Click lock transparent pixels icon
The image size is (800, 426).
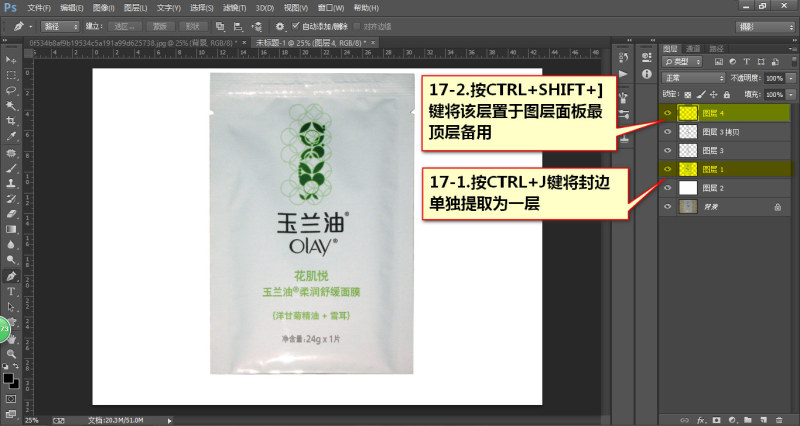688,94
